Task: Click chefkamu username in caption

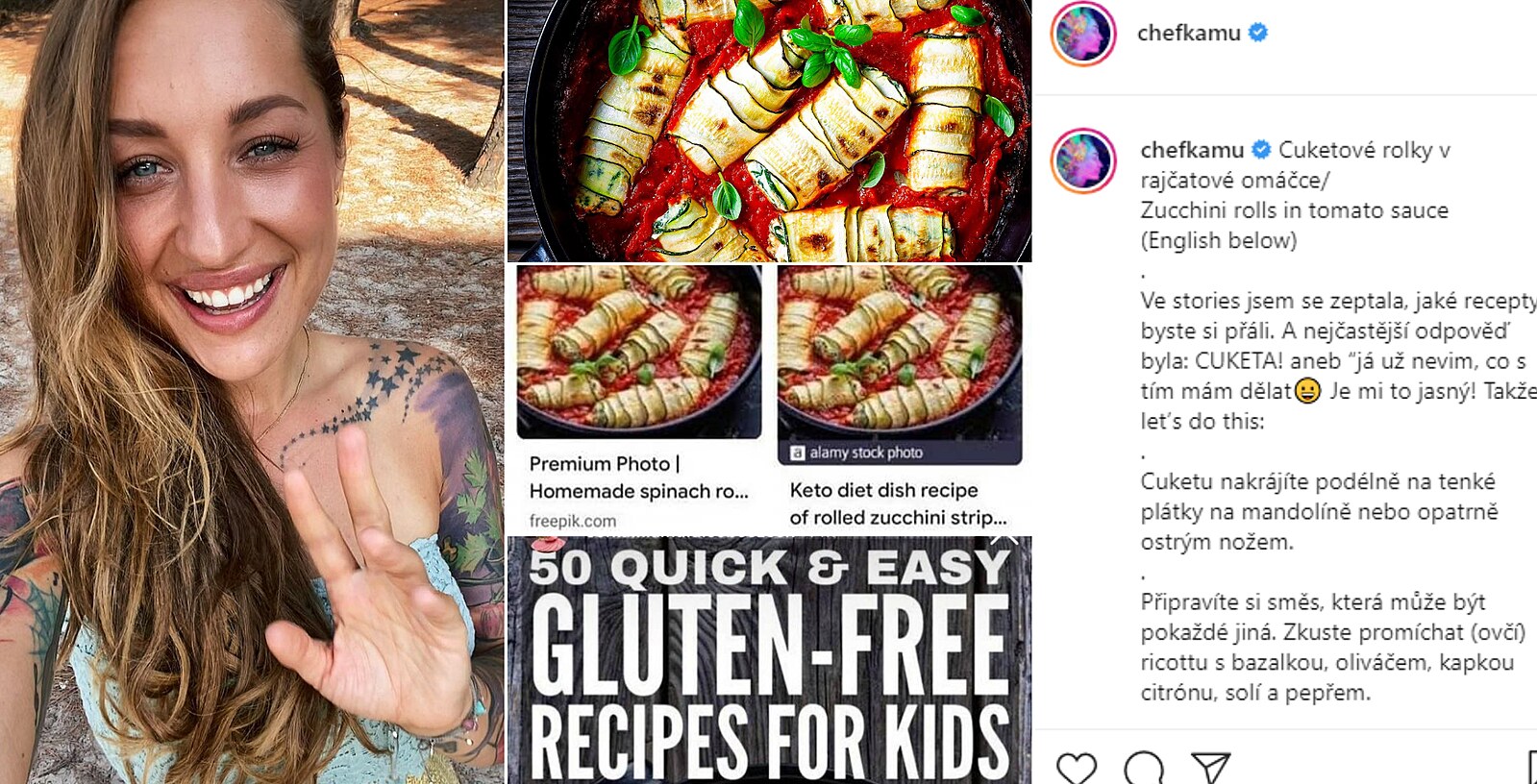Action: tap(1192, 150)
